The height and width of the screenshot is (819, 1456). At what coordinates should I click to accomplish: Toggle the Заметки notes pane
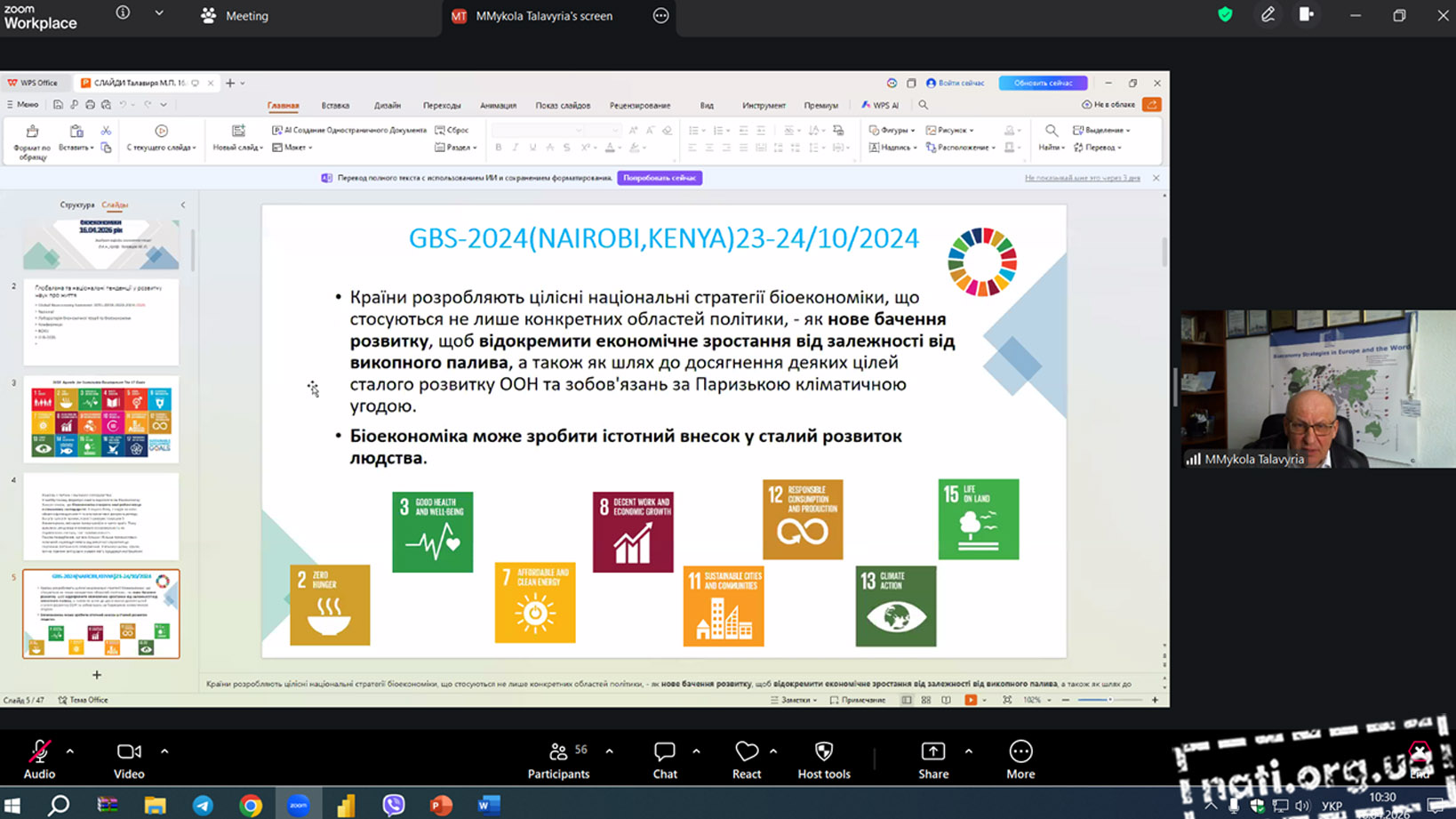(793, 700)
